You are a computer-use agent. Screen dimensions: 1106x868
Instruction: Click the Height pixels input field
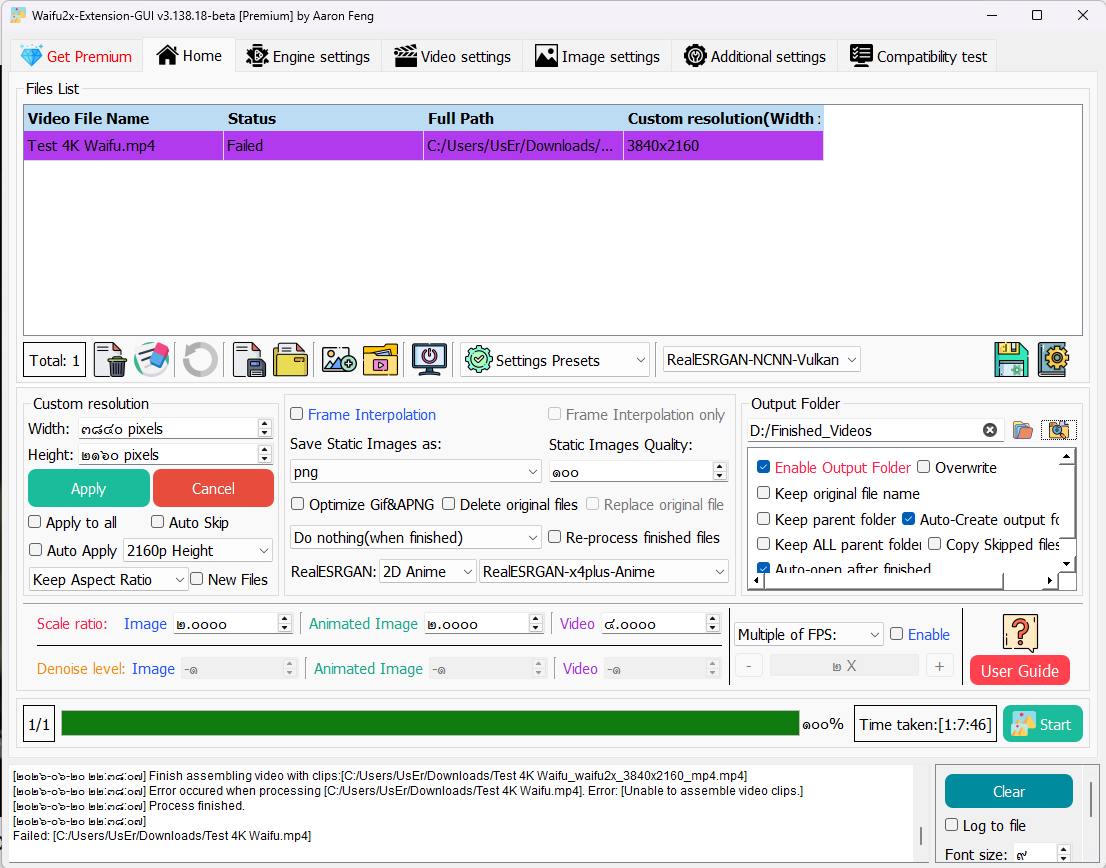169,455
